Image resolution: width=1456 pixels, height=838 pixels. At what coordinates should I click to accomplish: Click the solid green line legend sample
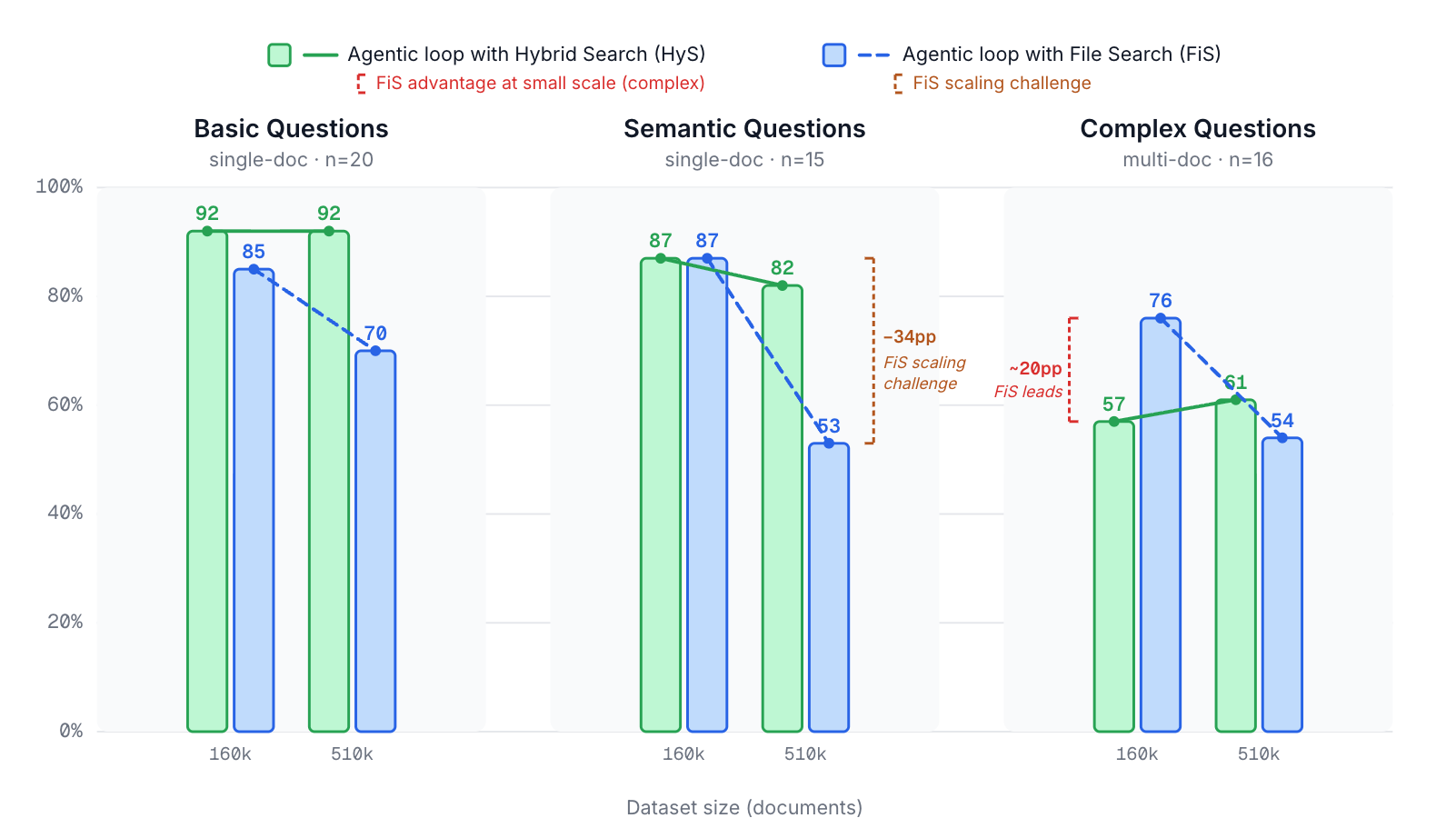tap(320, 55)
